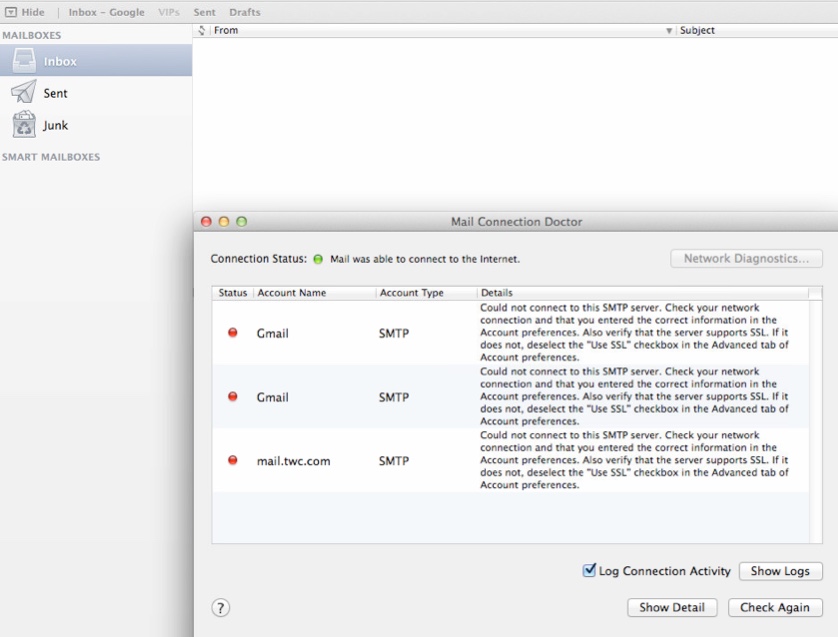Click details text of second Gmail row
838x637 pixels.
(x=634, y=397)
